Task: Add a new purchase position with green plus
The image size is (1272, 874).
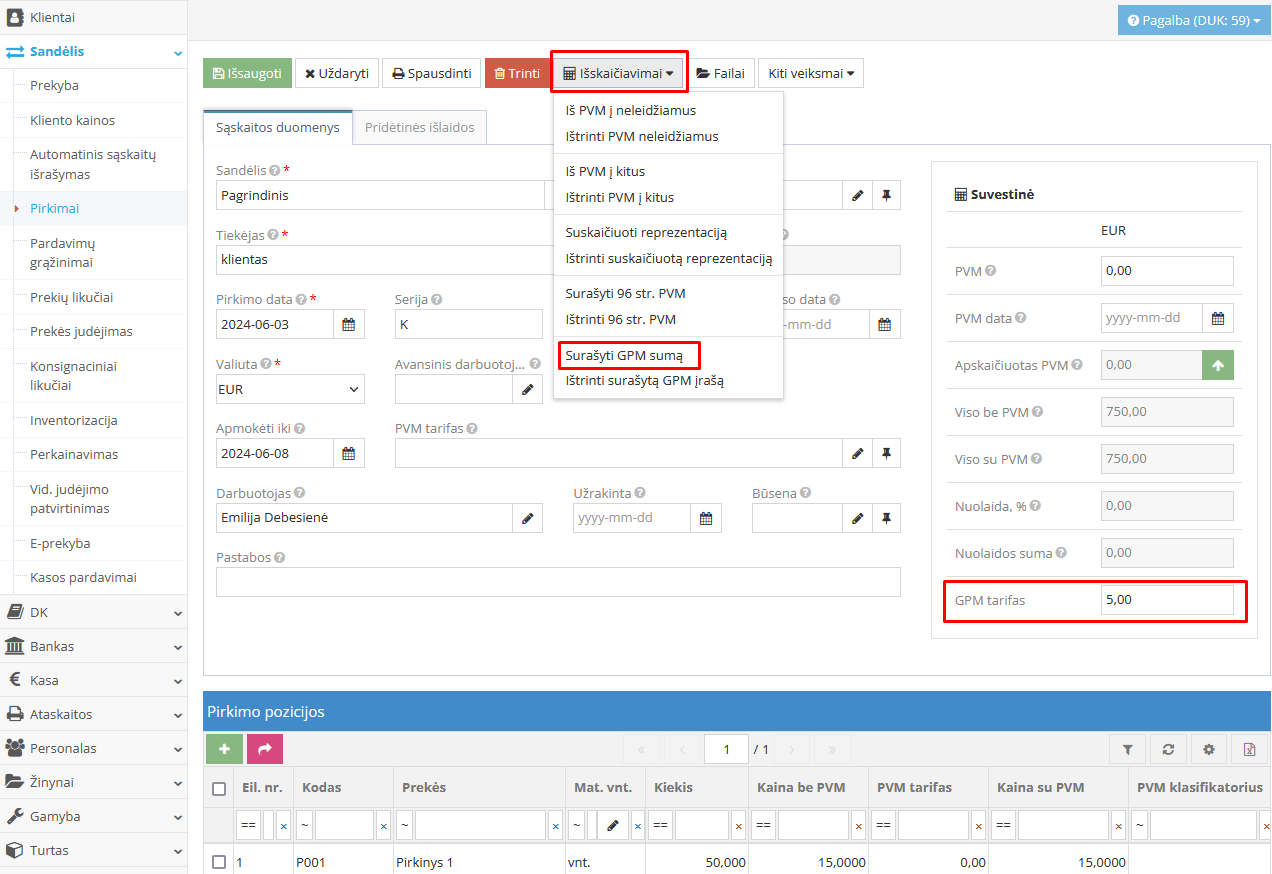Action: tap(224, 749)
